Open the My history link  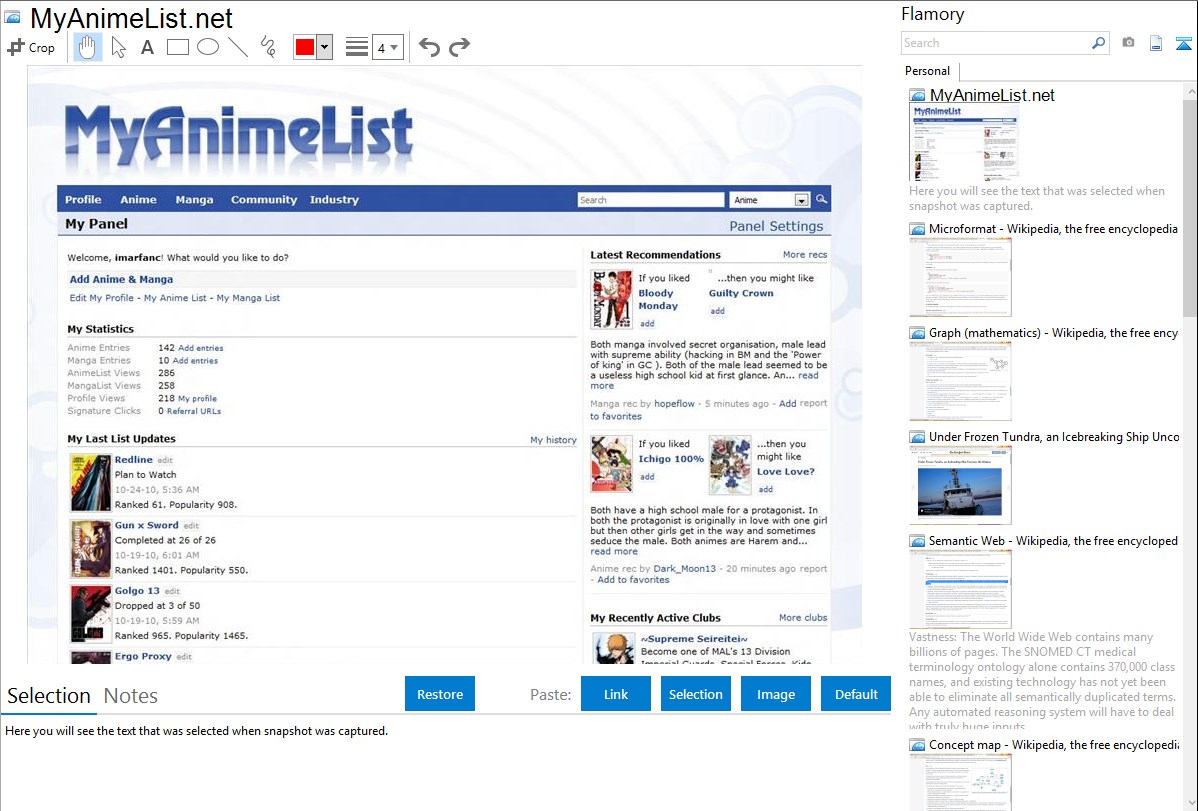pos(553,440)
